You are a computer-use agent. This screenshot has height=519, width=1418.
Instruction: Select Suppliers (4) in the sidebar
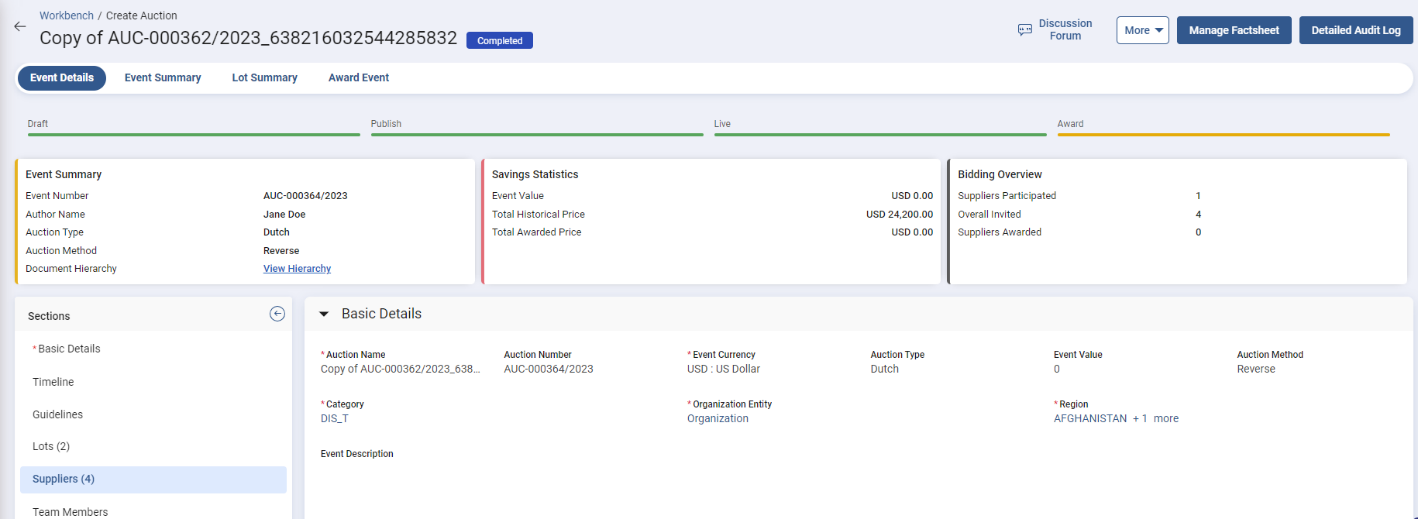pos(63,479)
